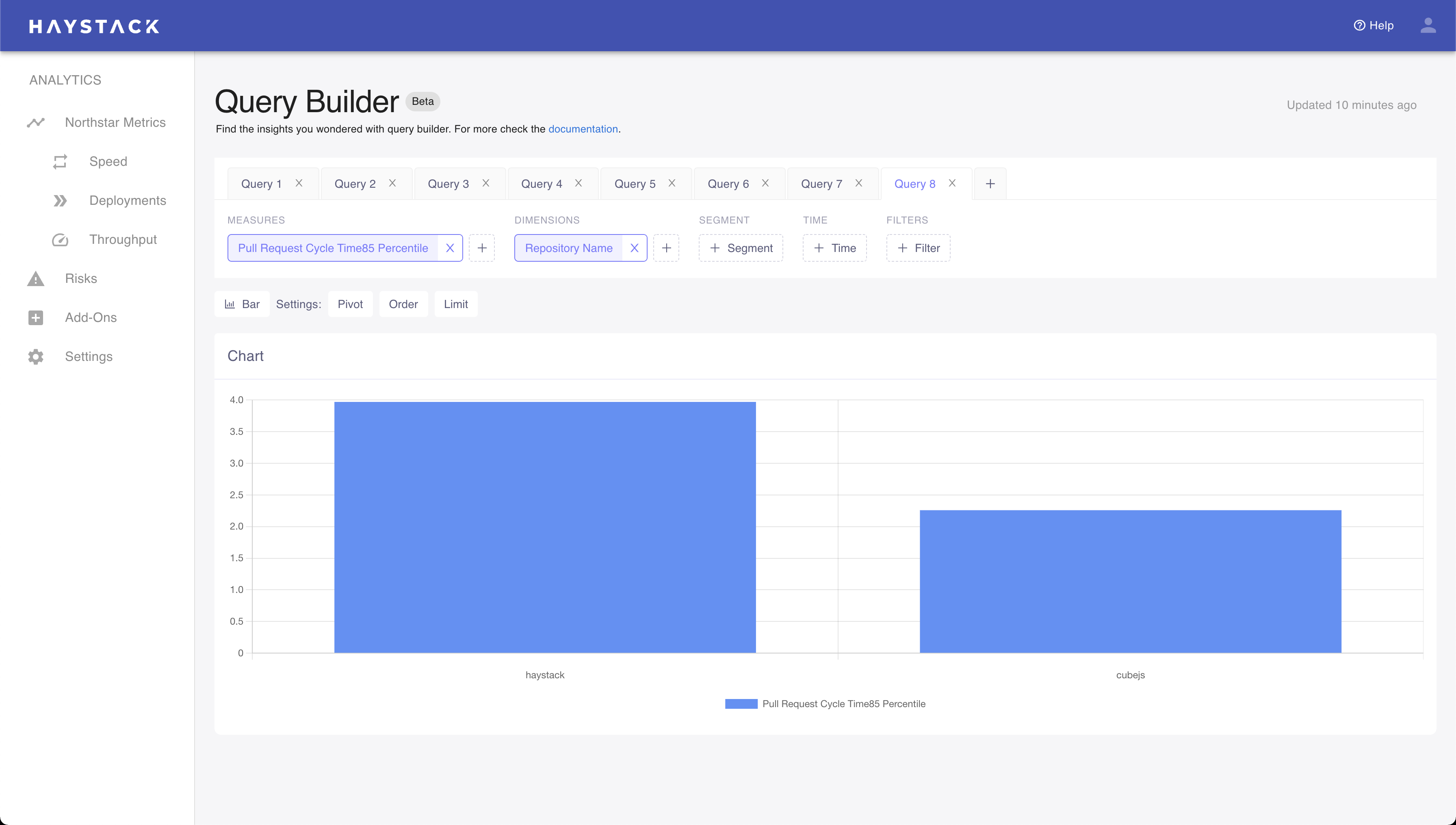Screen dimensions: 1456x825
Task: Remove Repository Name dimension
Action: 634,248
